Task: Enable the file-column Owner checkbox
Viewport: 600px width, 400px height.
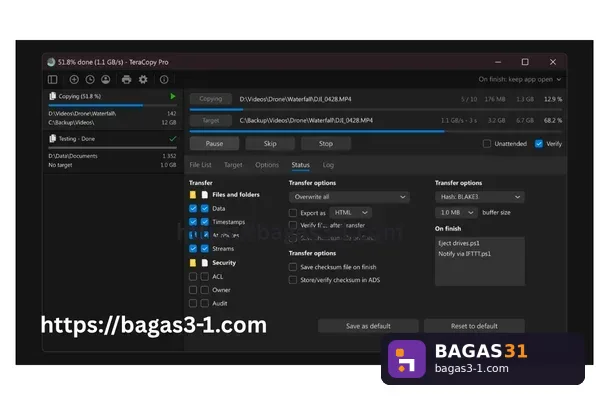Action: point(205,290)
